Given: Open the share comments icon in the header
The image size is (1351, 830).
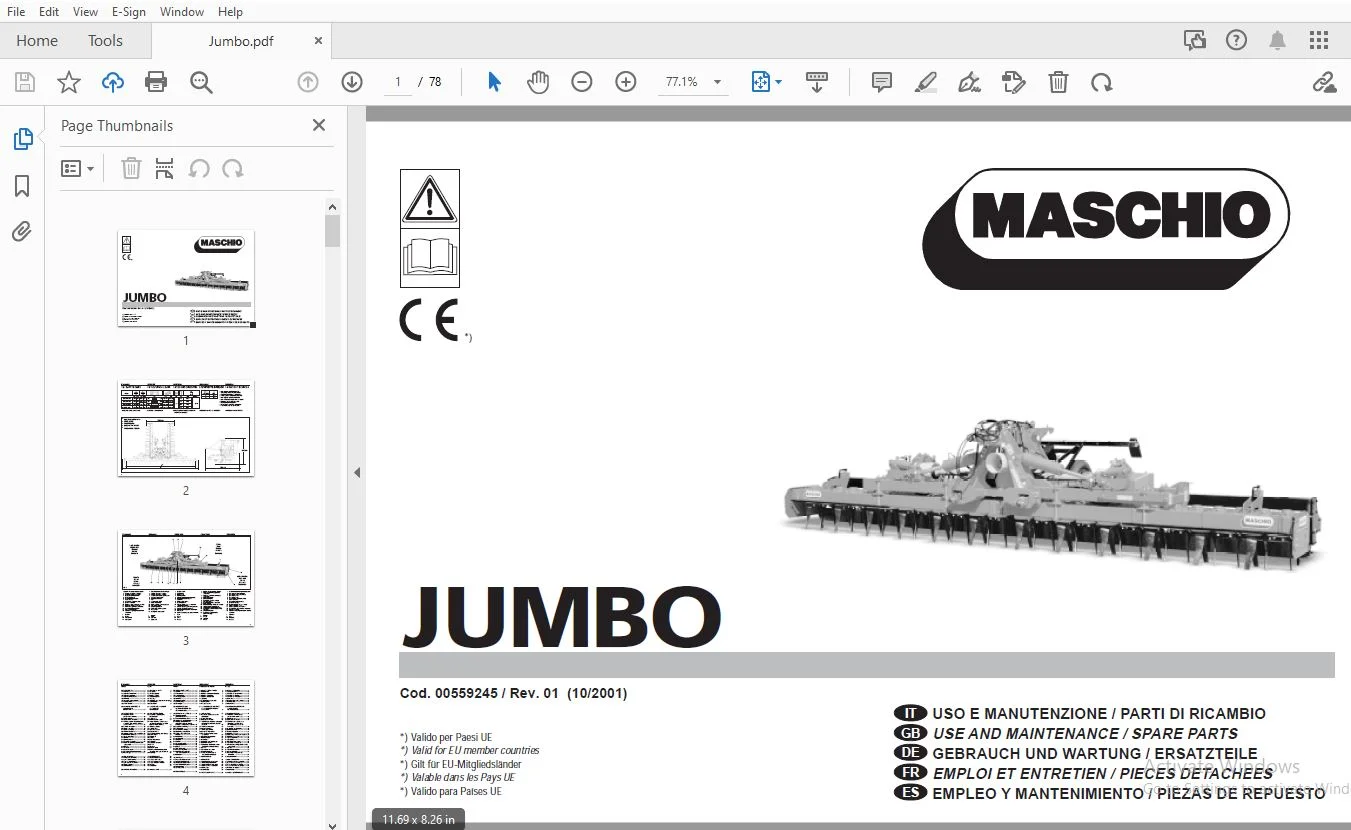Looking at the screenshot, I should (x=1195, y=41).
